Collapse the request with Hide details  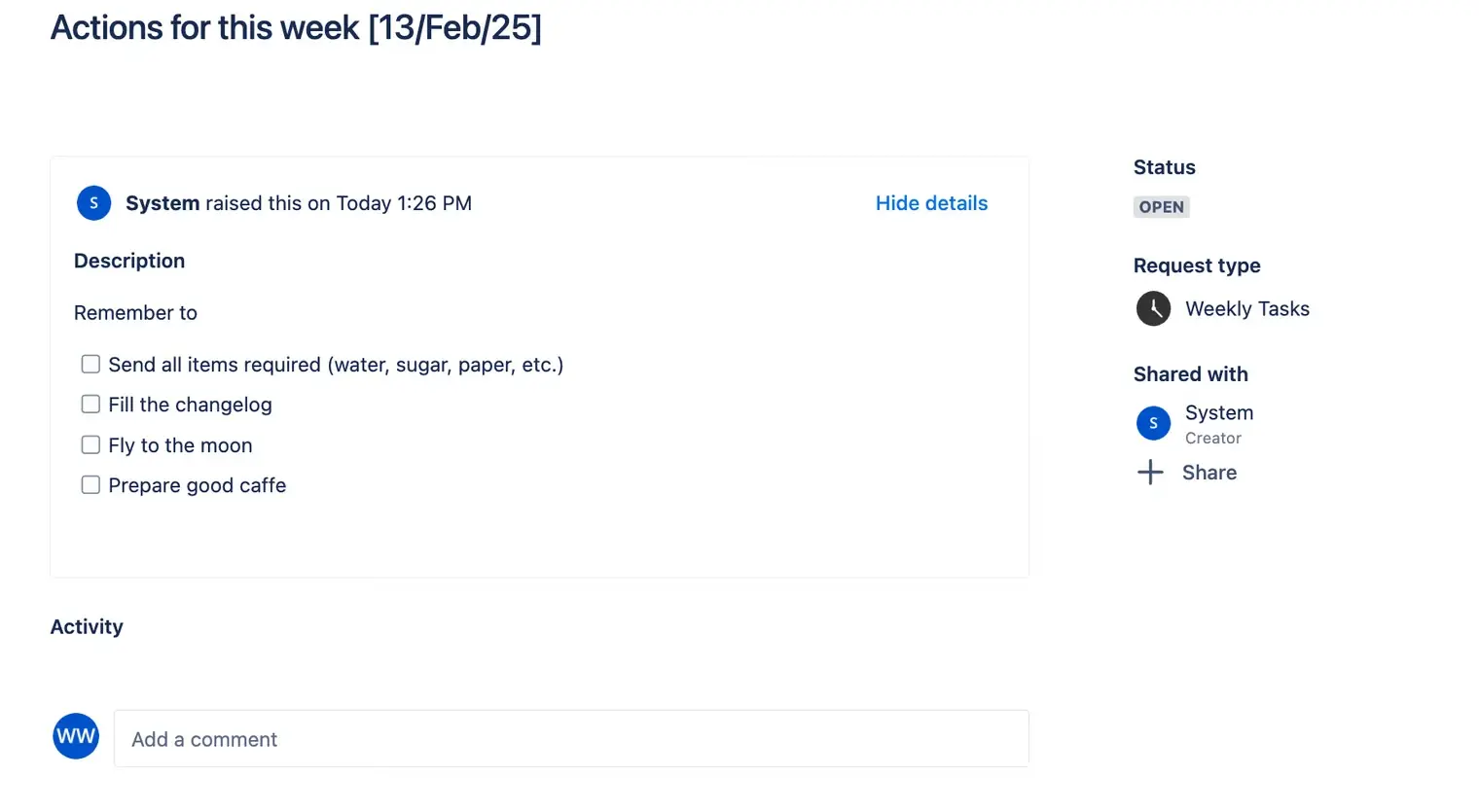pyautogui.click(x=931, y=203)
